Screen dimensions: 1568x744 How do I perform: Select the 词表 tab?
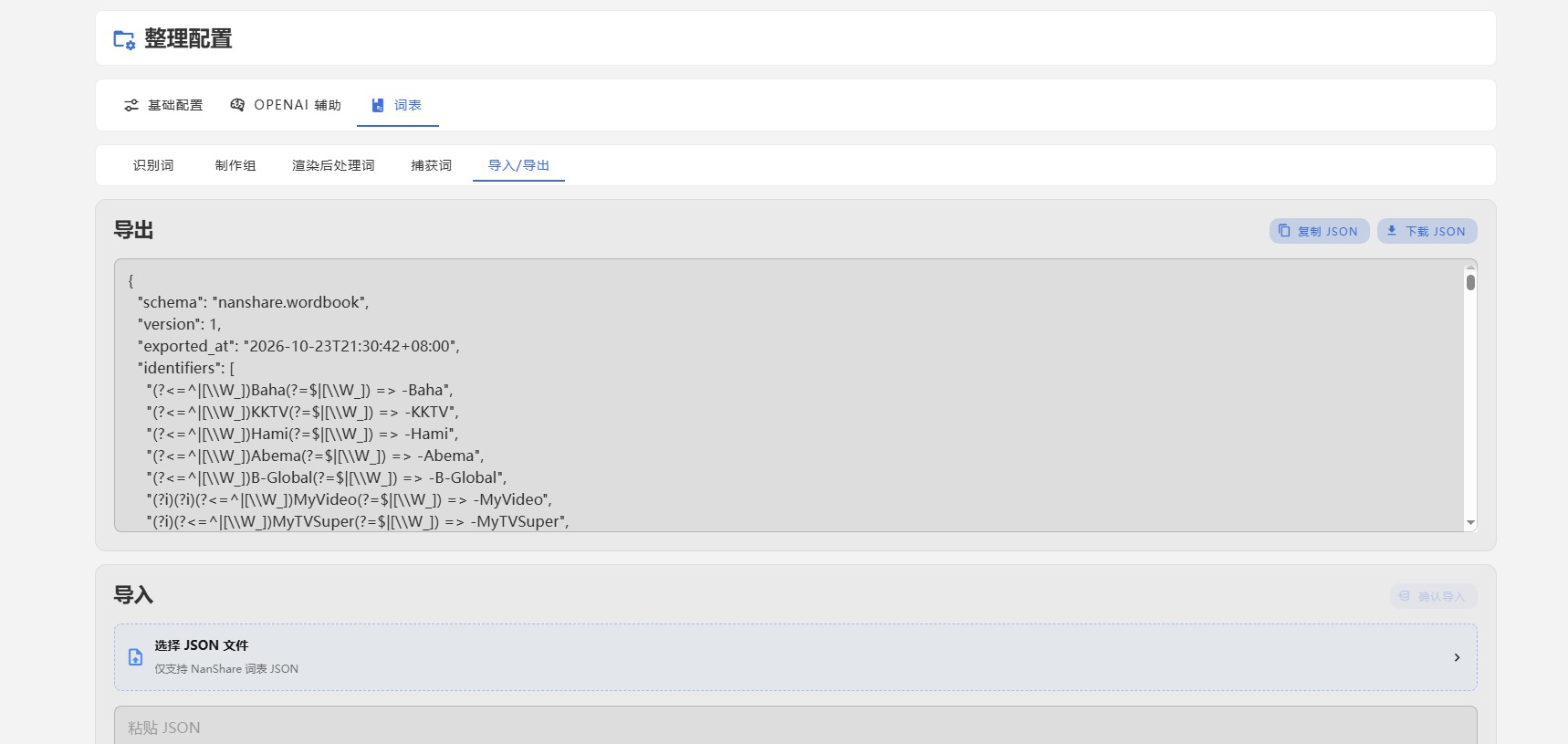tap(397, 105)
